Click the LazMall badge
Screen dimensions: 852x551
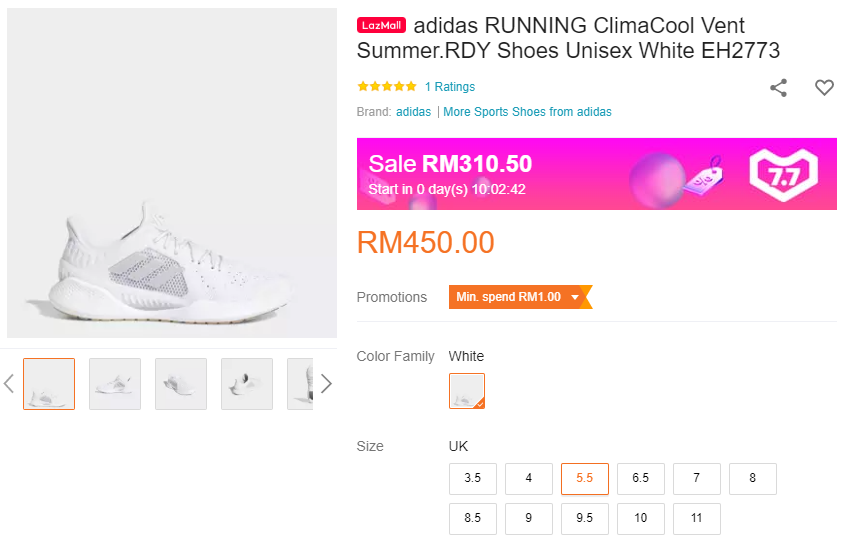(x=381, y=26)
